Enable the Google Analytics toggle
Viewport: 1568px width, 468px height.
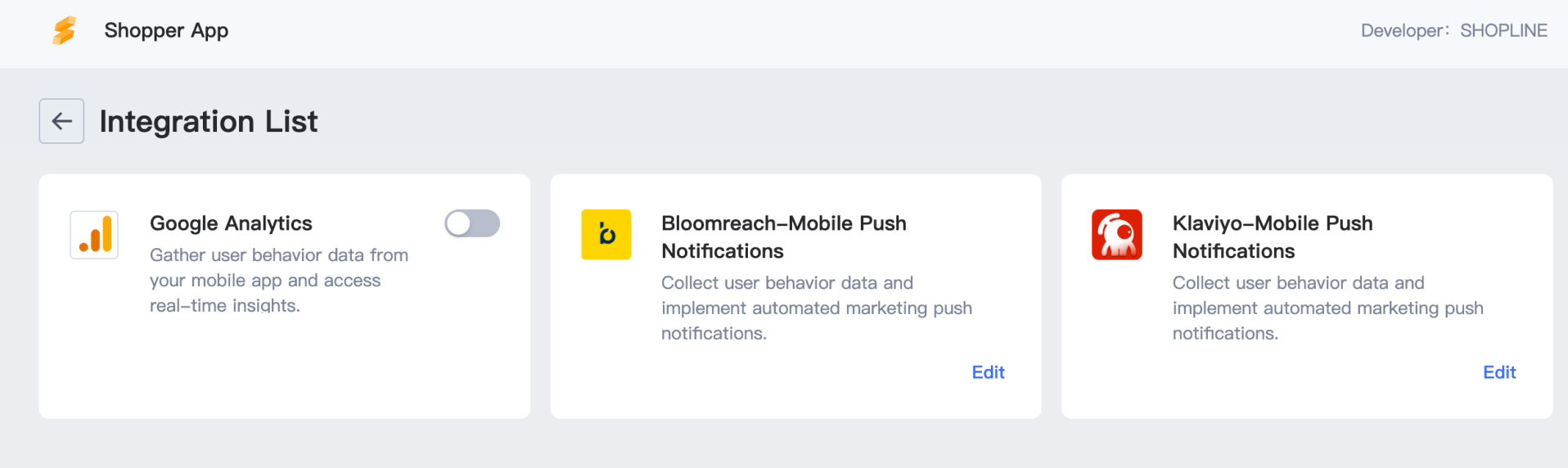tap(472, 223)
